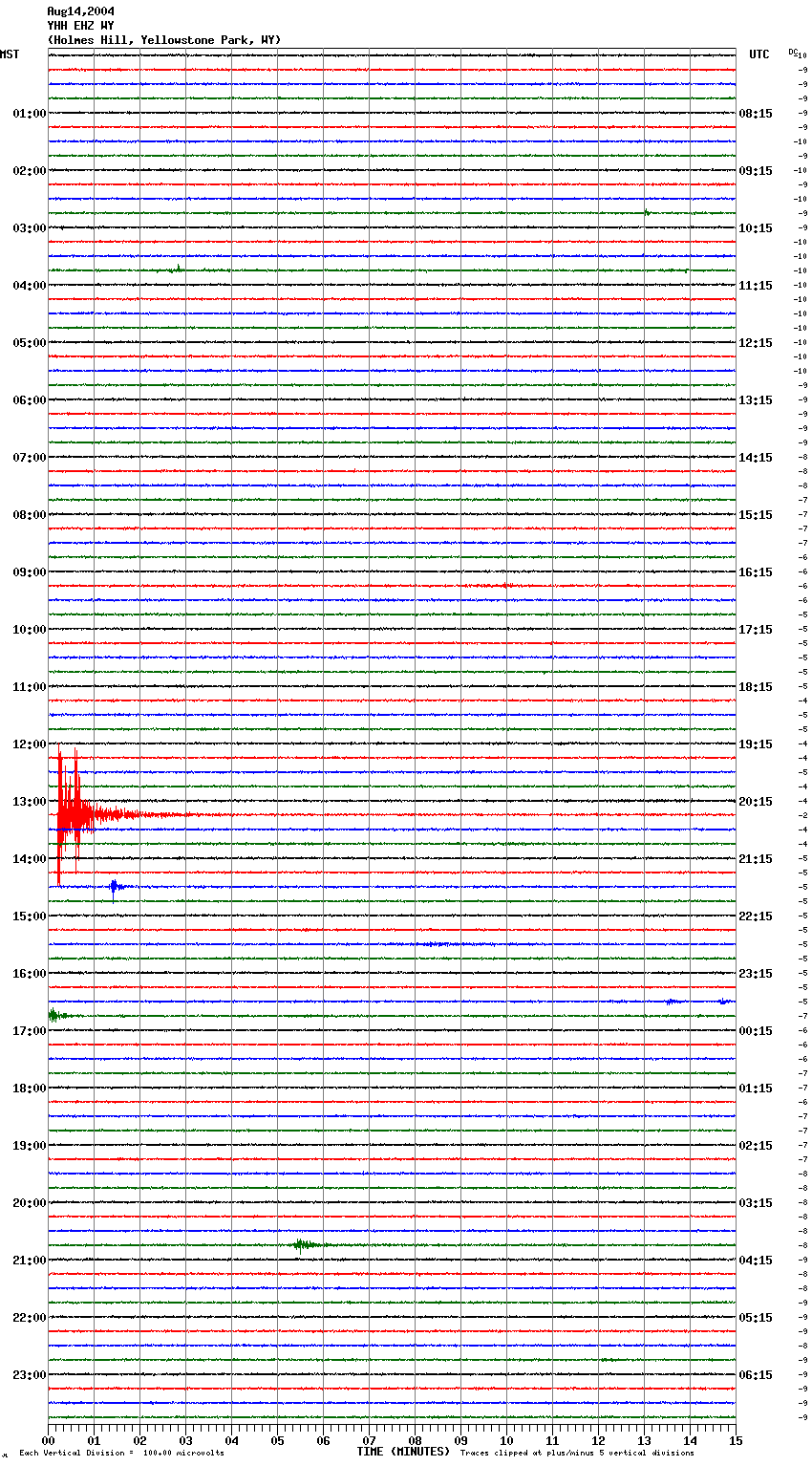Click the 05 minute tick label on the time axis

point(277,1439)
